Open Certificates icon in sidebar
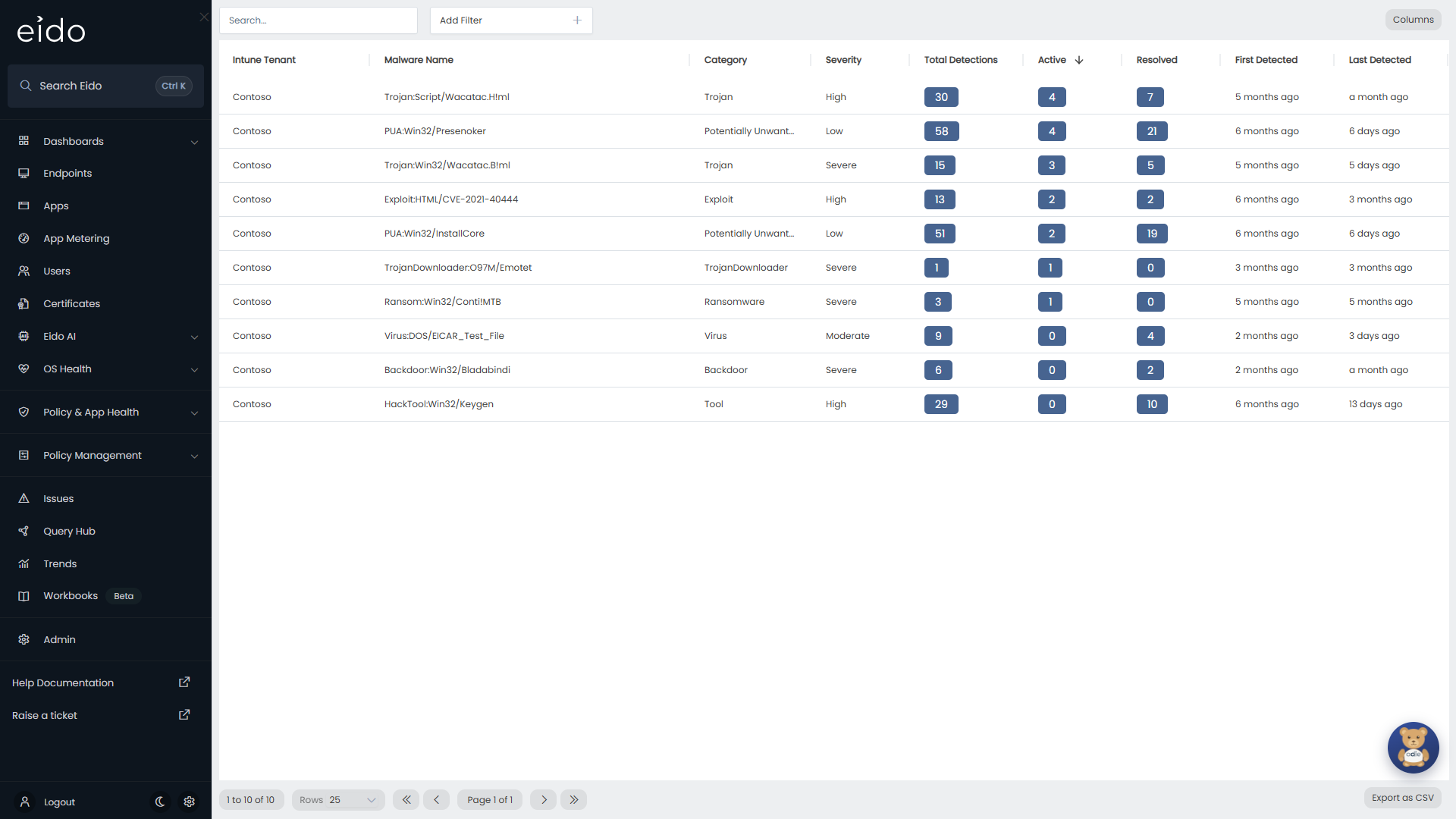The image size is (1456, 819). 24,303
